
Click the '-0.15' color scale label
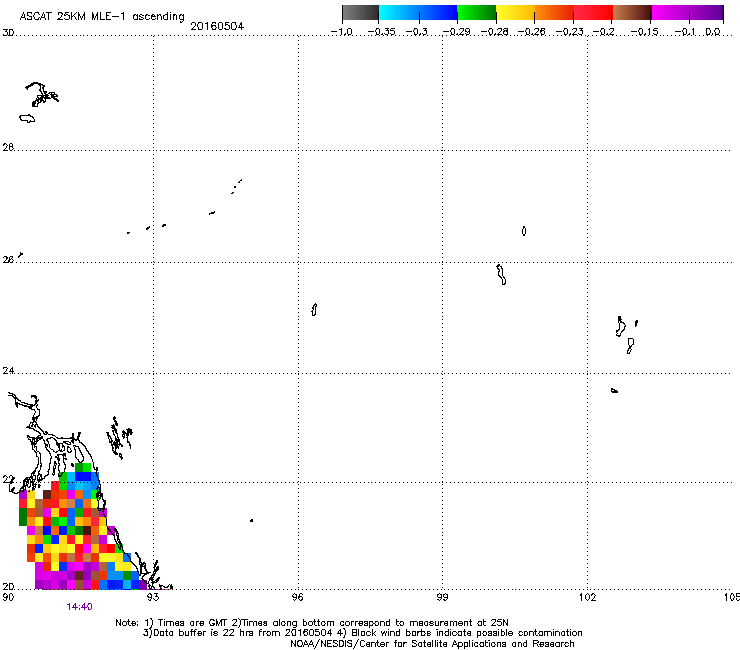coord(644,32)
